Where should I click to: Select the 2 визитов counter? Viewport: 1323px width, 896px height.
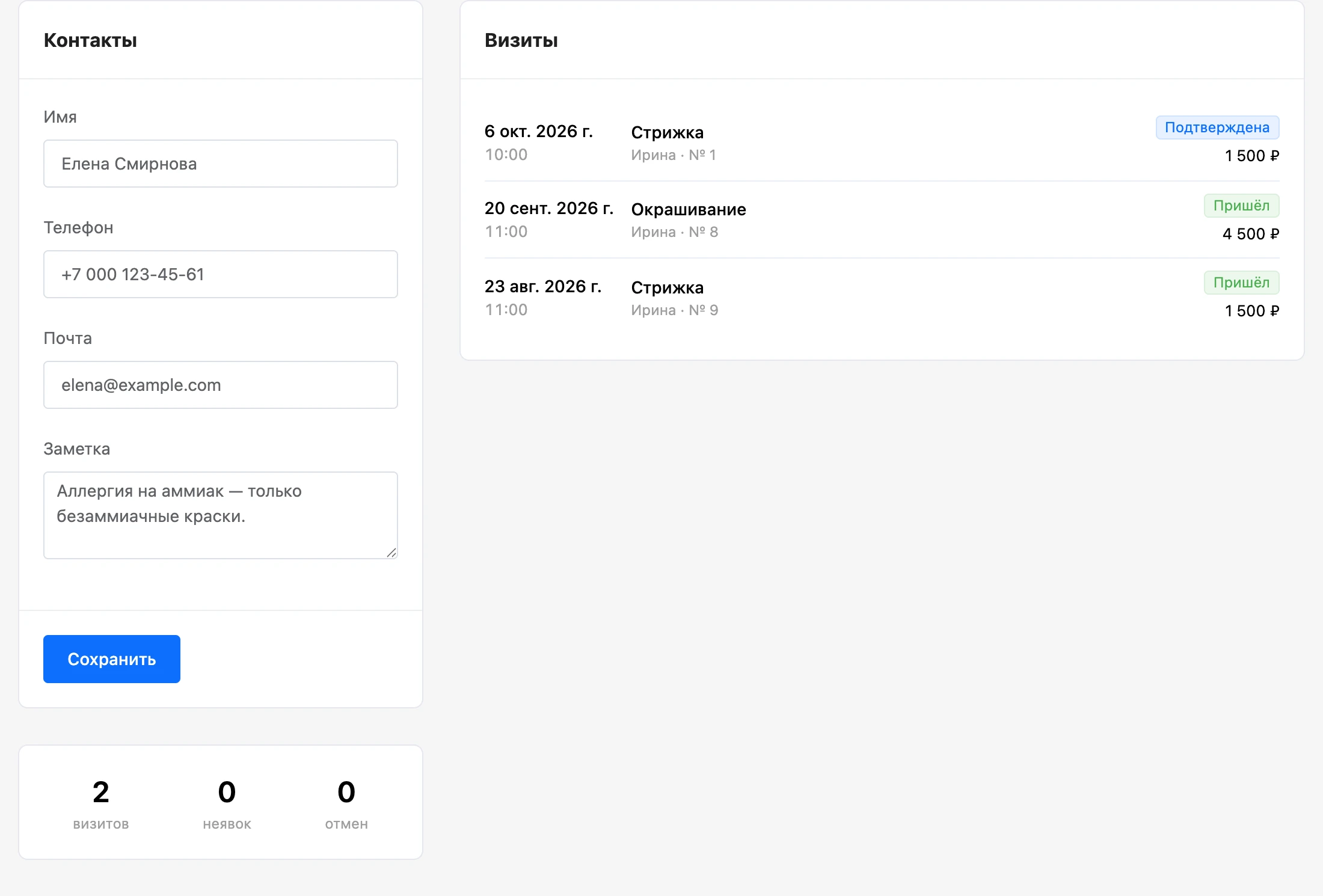101,803
